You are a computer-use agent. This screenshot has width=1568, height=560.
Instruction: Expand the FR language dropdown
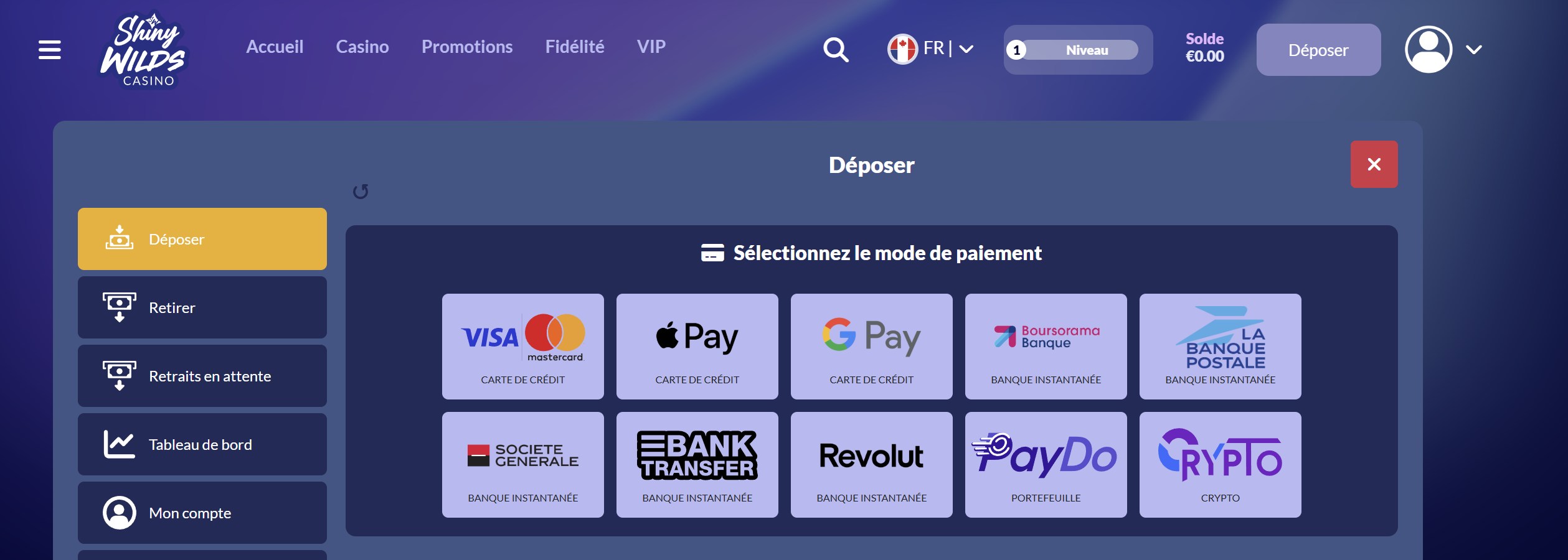click(930, 49)
